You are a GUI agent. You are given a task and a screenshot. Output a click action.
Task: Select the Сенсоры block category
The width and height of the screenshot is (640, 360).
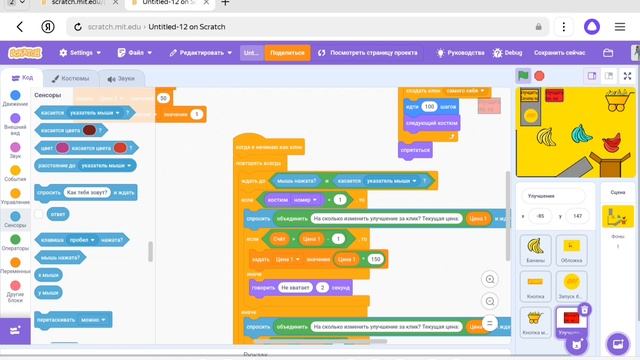tap(15, 220)
